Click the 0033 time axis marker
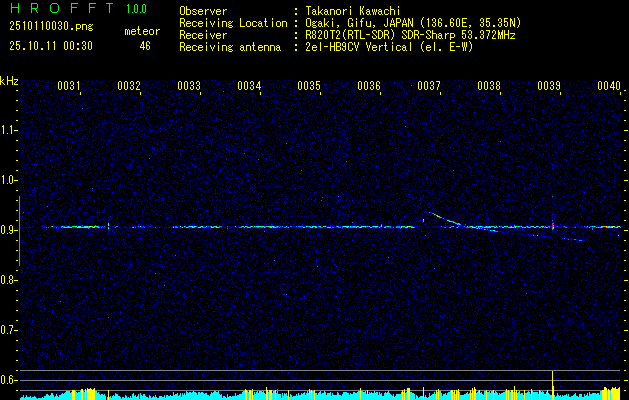Screen dimensions: 629x400 (x=189, y=86)
